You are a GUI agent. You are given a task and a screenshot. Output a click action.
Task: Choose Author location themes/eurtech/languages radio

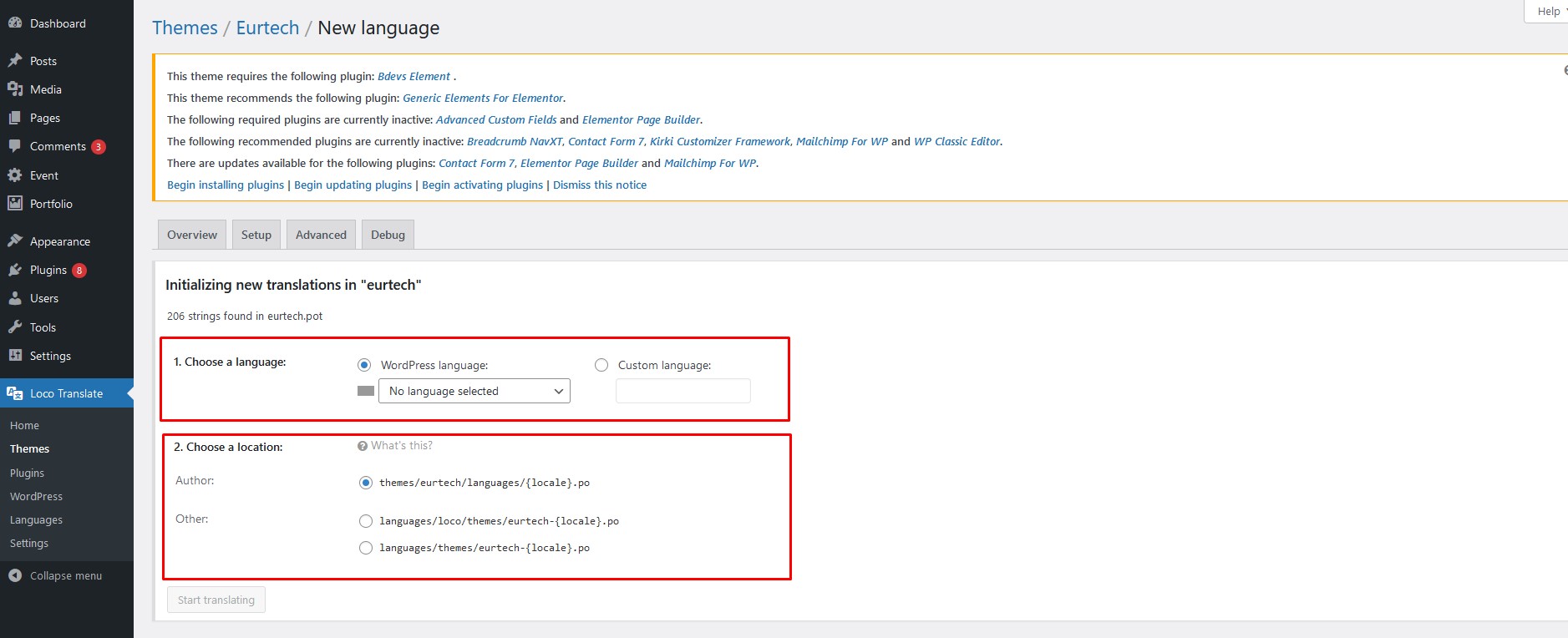coord(366,483)
